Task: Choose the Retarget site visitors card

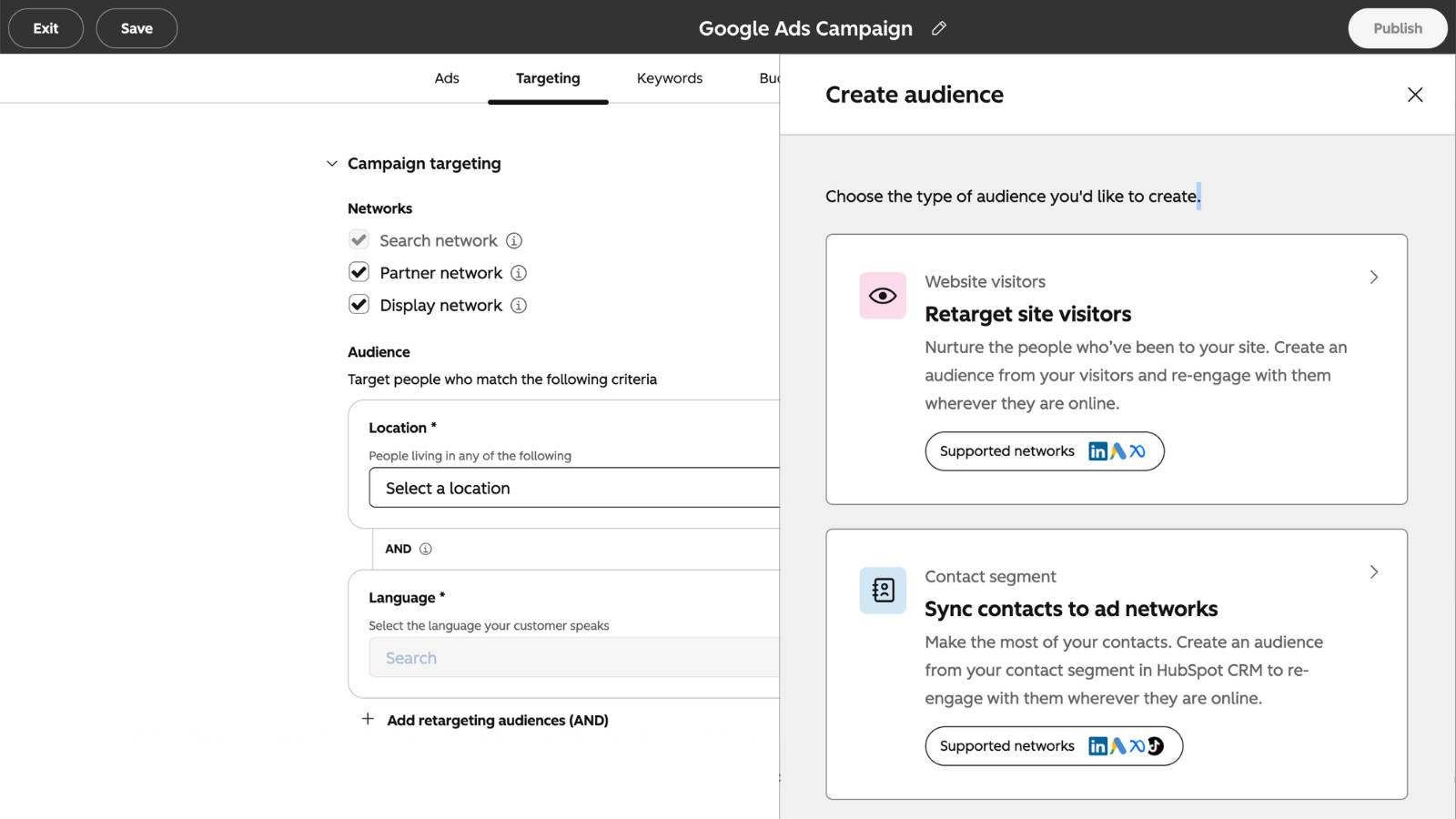Action: tap(1117, 369)
